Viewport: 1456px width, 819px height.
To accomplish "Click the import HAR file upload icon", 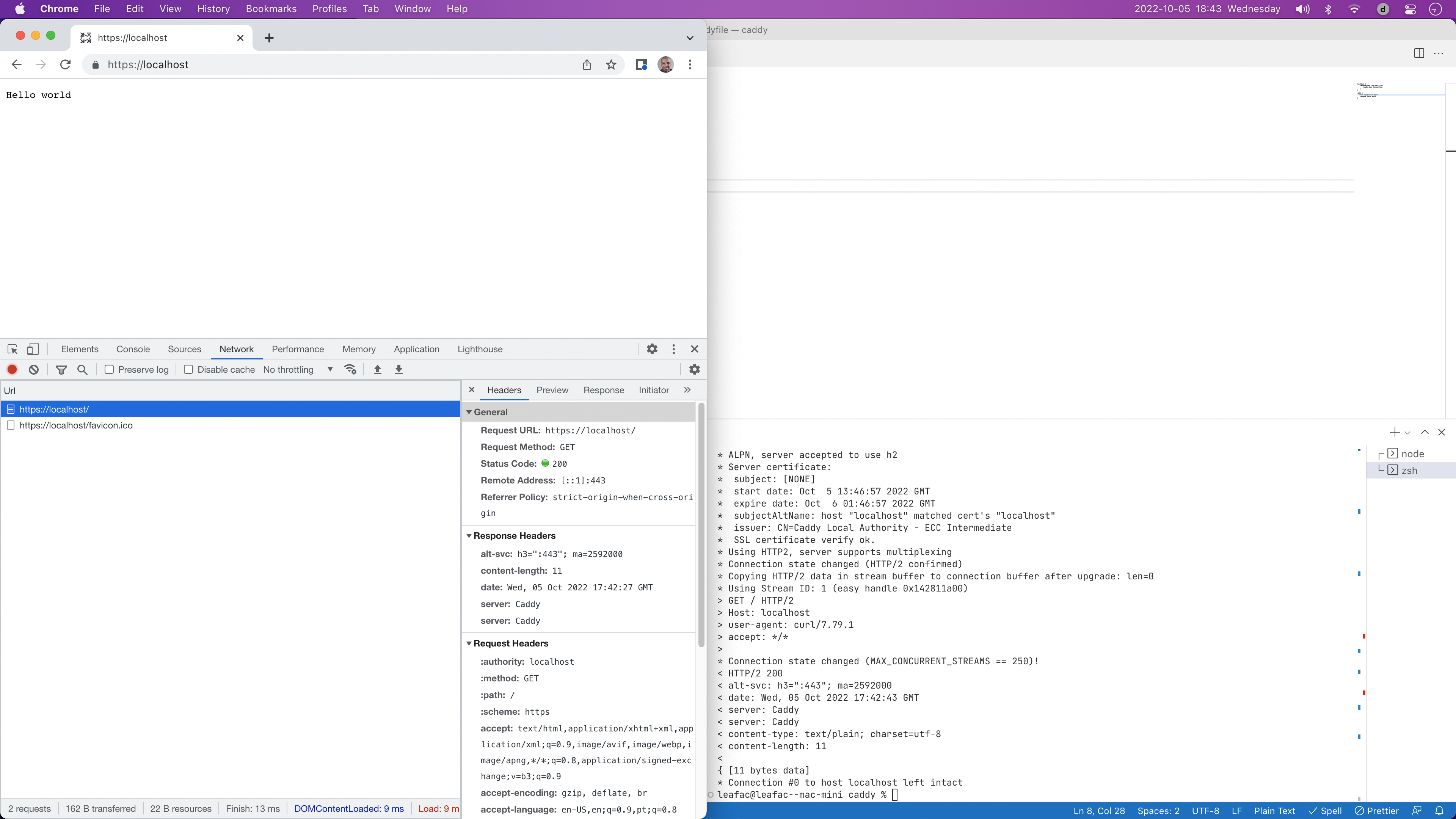I will (x=378, y=369).
